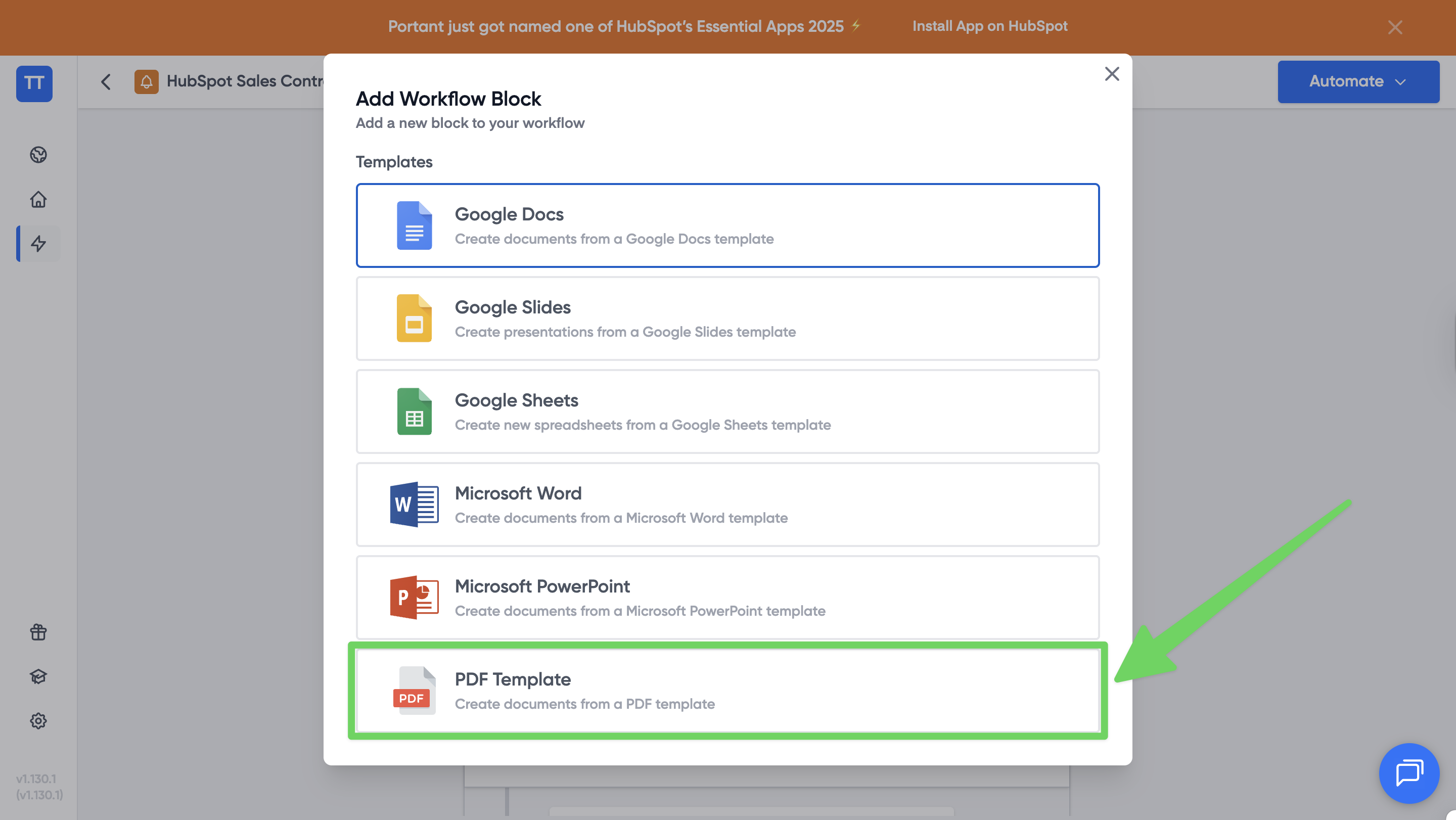Click the Install App on HubSpot link
Viewport: 1456px width, 820px height.
(x=990, y=27)
